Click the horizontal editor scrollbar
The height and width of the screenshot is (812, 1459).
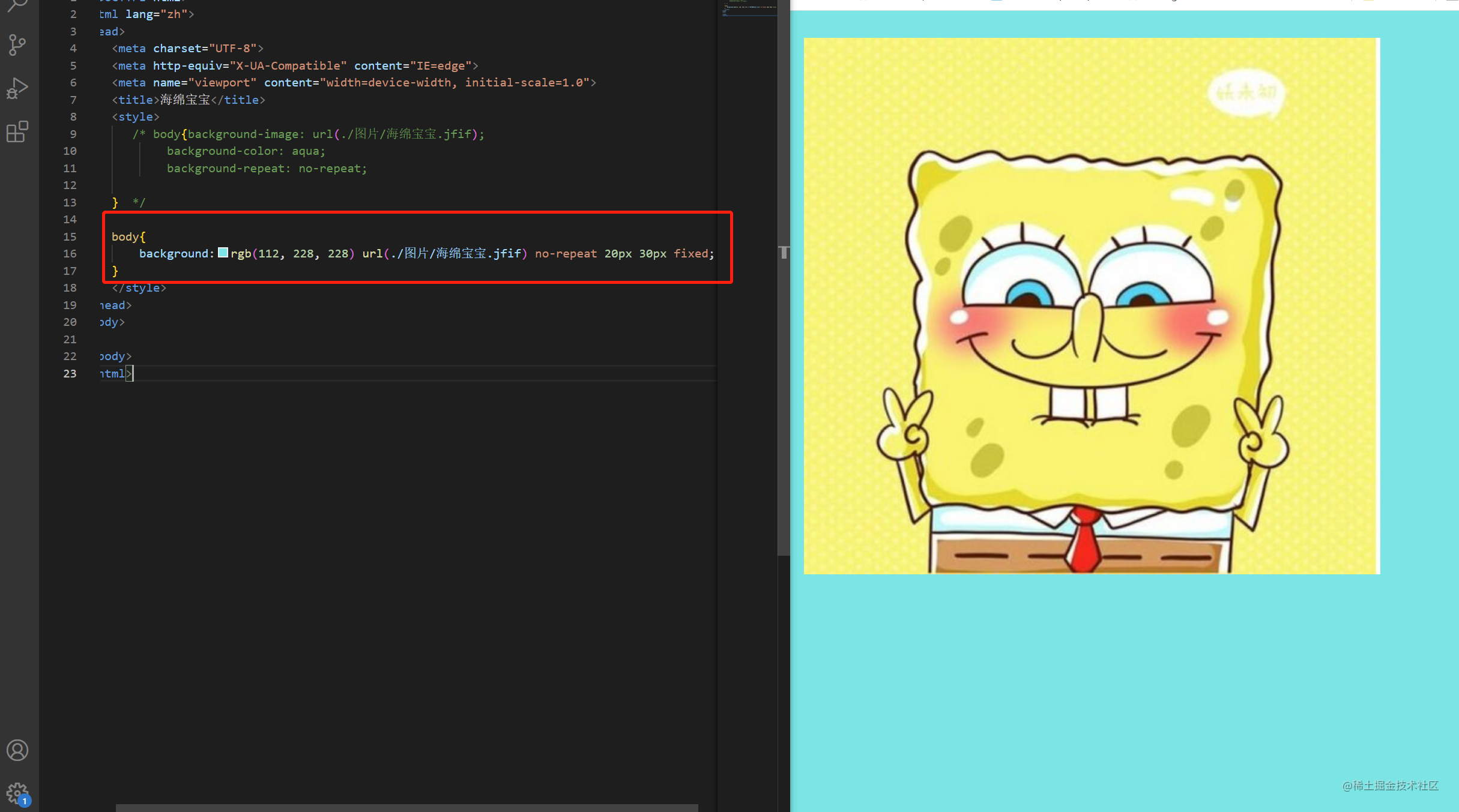pos(406,808)
